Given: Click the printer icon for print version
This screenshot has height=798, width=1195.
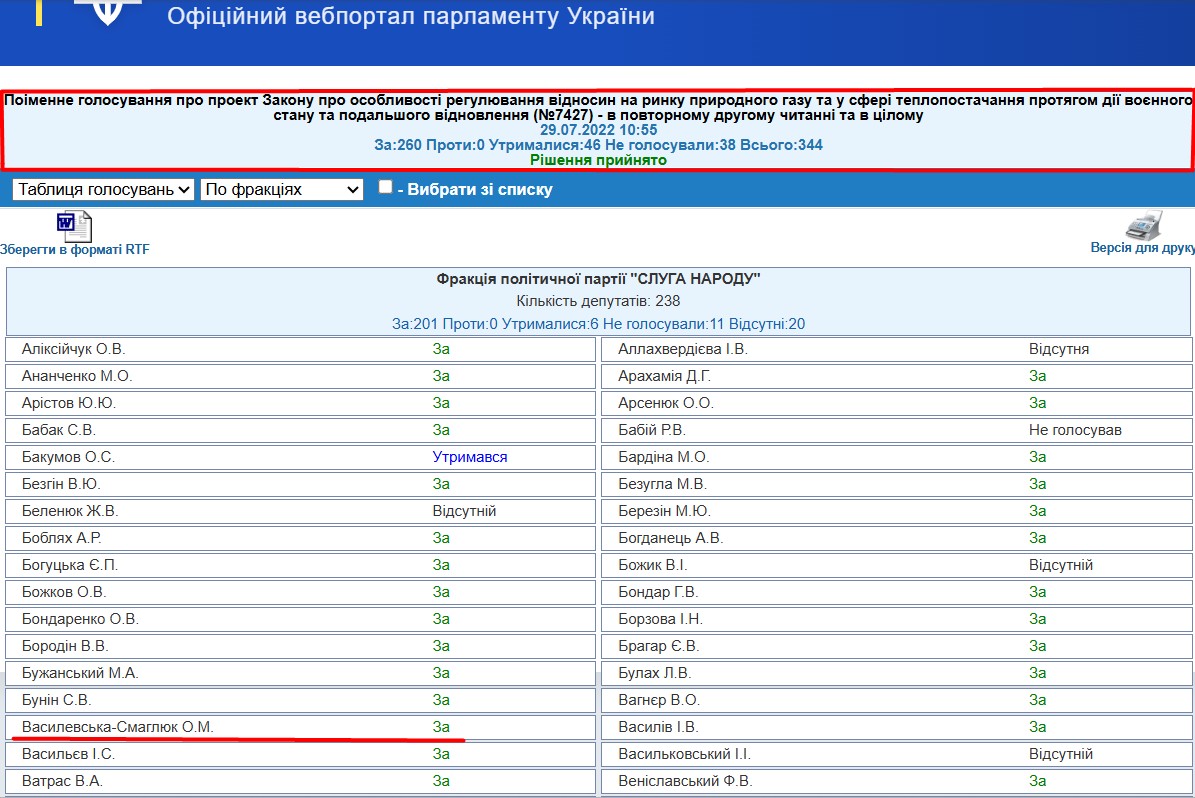Looking at the screenshot, I should click(x=1144, y=226).
